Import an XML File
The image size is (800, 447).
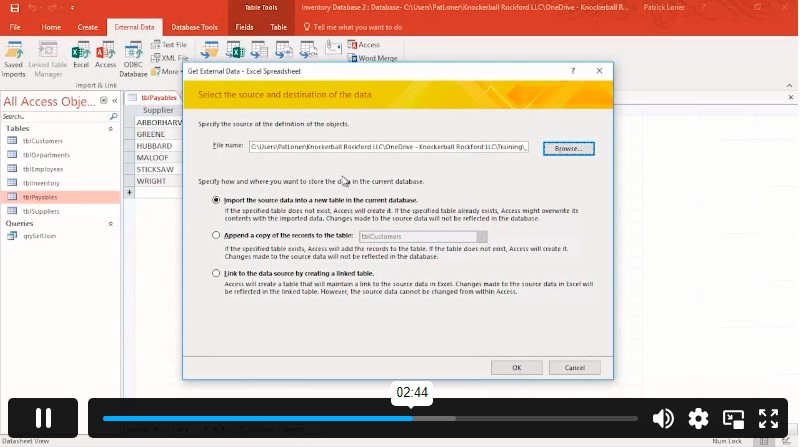click(170, 58)
